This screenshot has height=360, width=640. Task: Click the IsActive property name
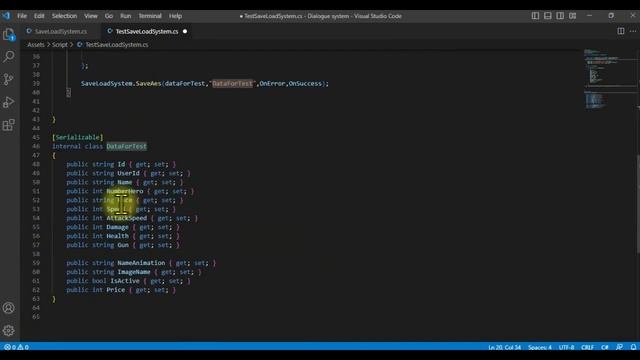(125, 281)
